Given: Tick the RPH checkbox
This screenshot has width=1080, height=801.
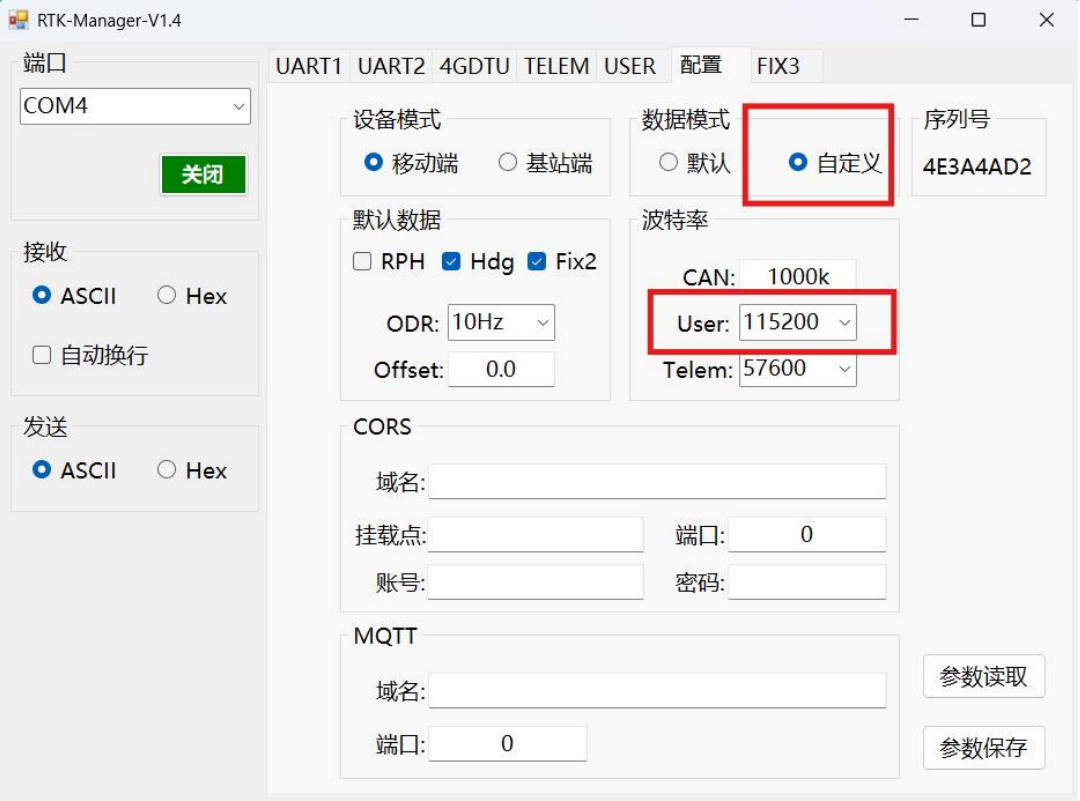Looking at the screenshot, I should (x=389, y=262).
